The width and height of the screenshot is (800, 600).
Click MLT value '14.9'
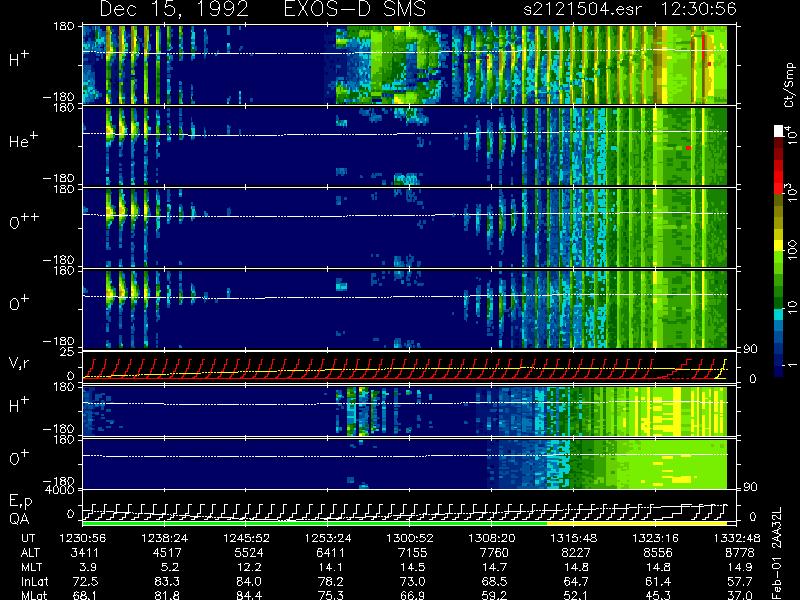tap(740, 567)
